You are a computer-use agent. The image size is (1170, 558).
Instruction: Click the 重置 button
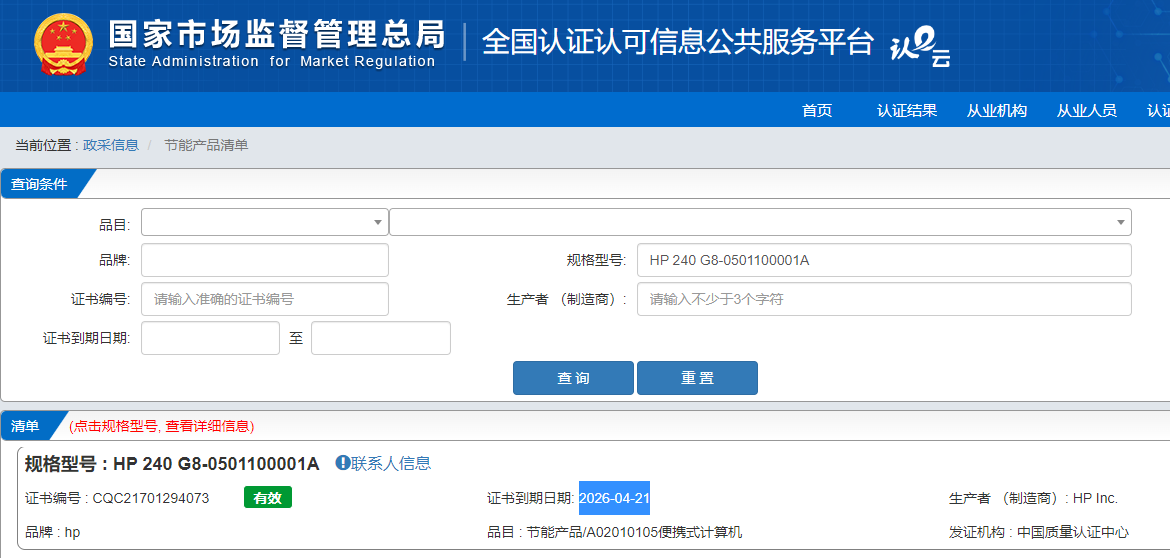(x=697, y=377)
